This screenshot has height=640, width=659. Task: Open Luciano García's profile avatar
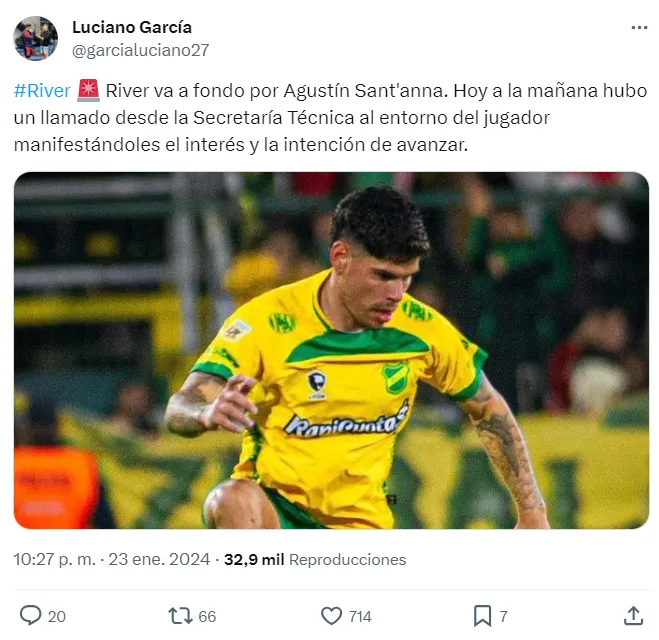36,38
